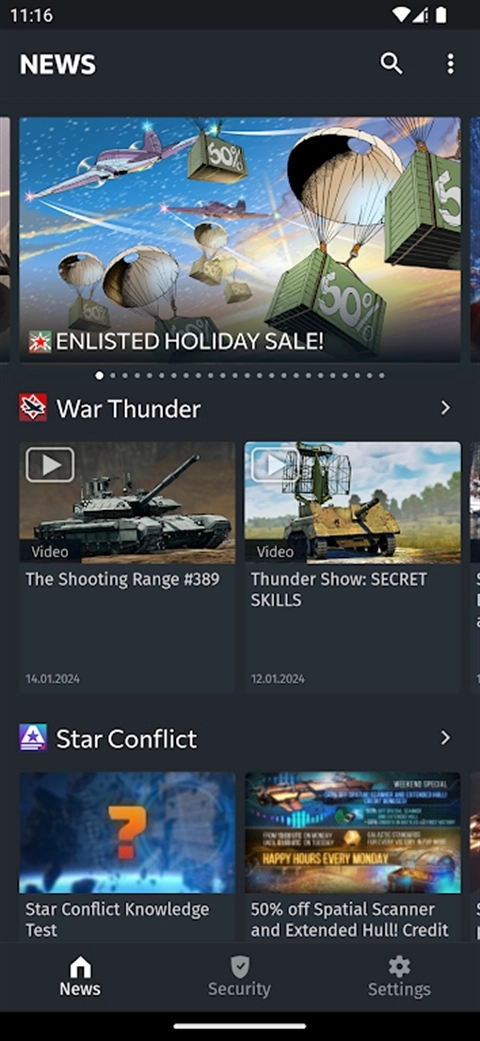Tap the Star Conflict game logo icon
The height and width of the screenshot is (1041, 480).
(33, 738)
